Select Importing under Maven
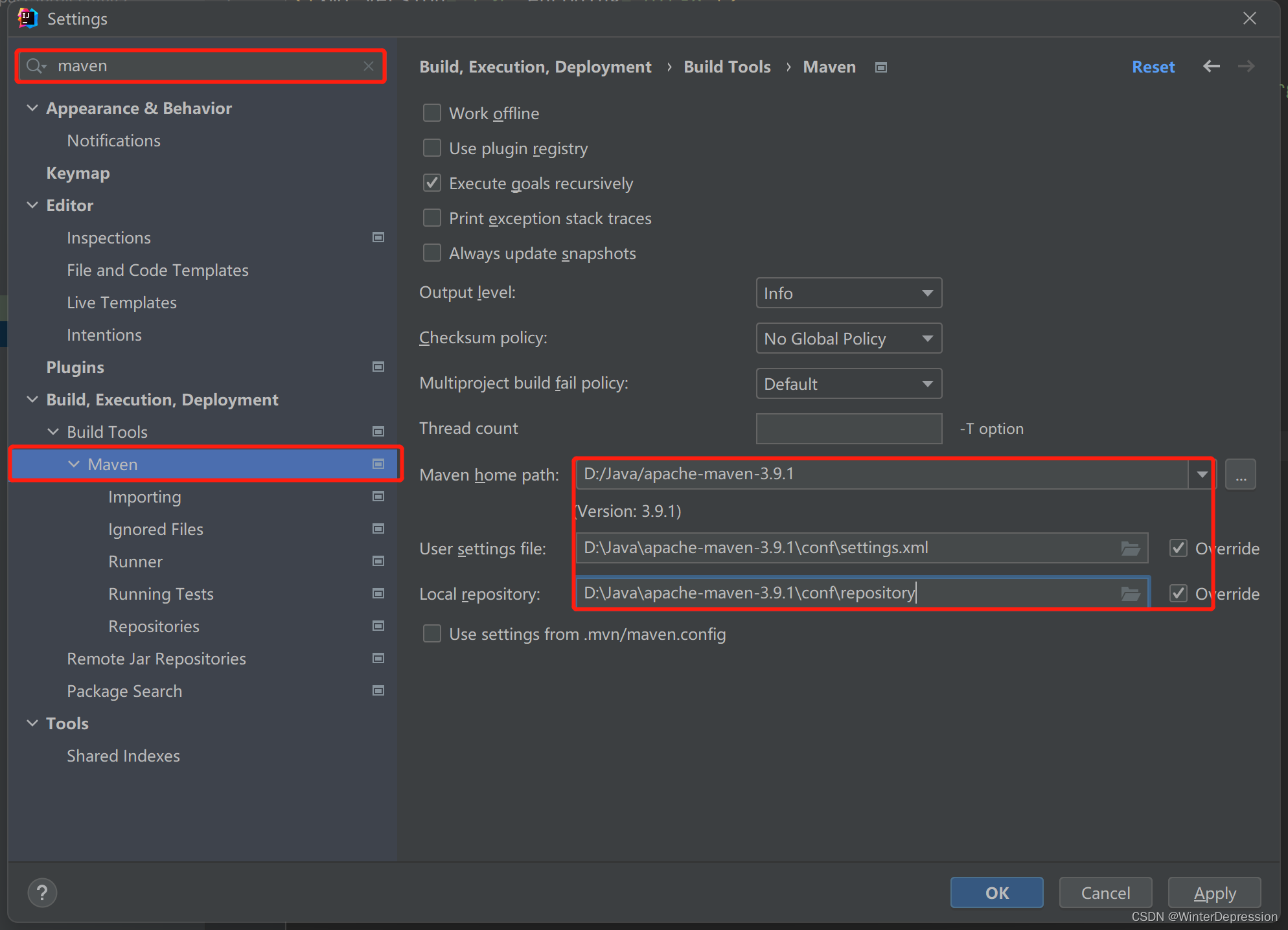 tap(145, 497)
